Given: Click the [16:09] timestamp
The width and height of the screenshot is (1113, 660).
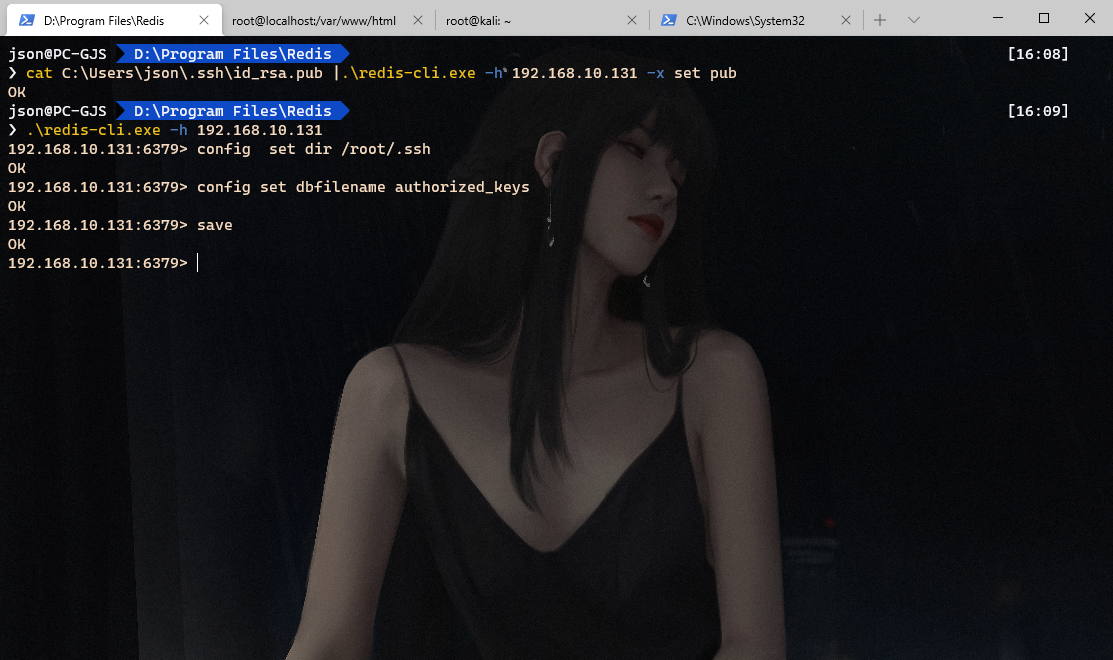Looking at the screenshot, I should (x=1038, y=111).
